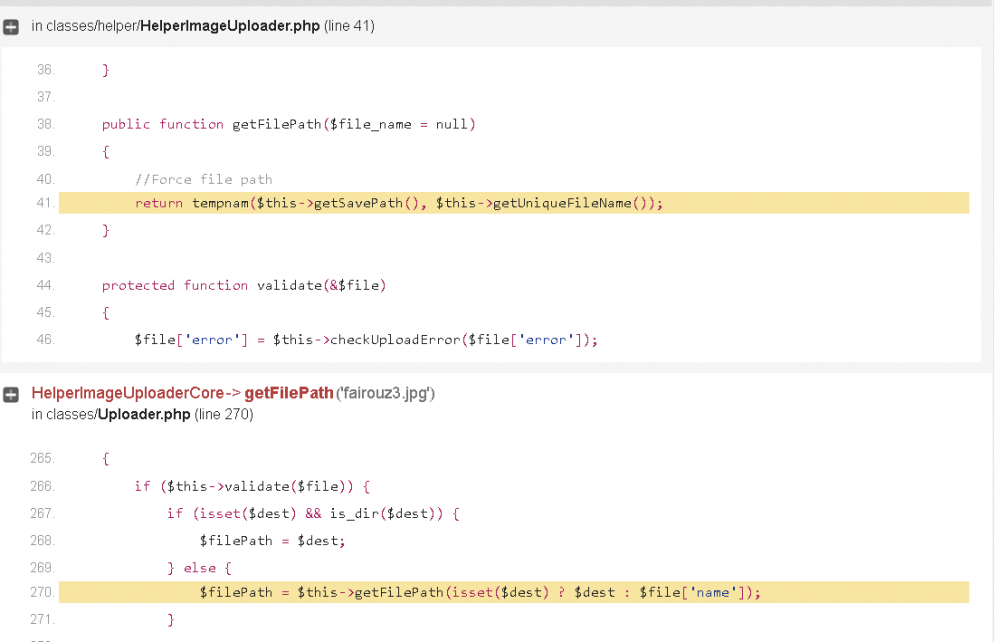Click line number 270 in gutter

[42, 592]
